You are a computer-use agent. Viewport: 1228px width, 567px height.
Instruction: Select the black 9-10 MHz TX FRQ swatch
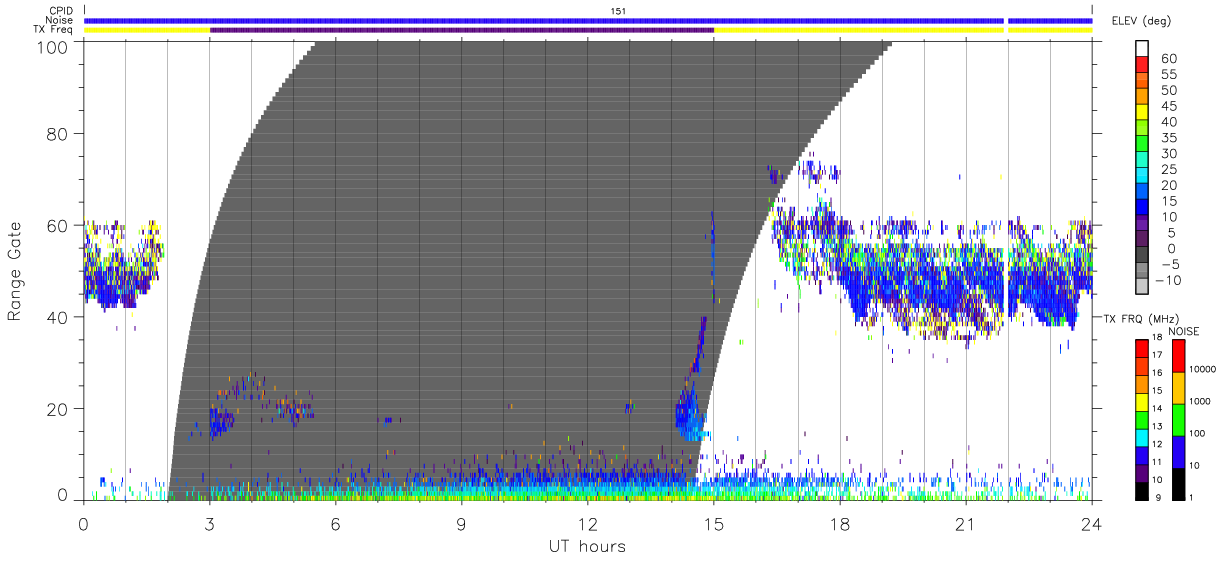click(1142, 491)
